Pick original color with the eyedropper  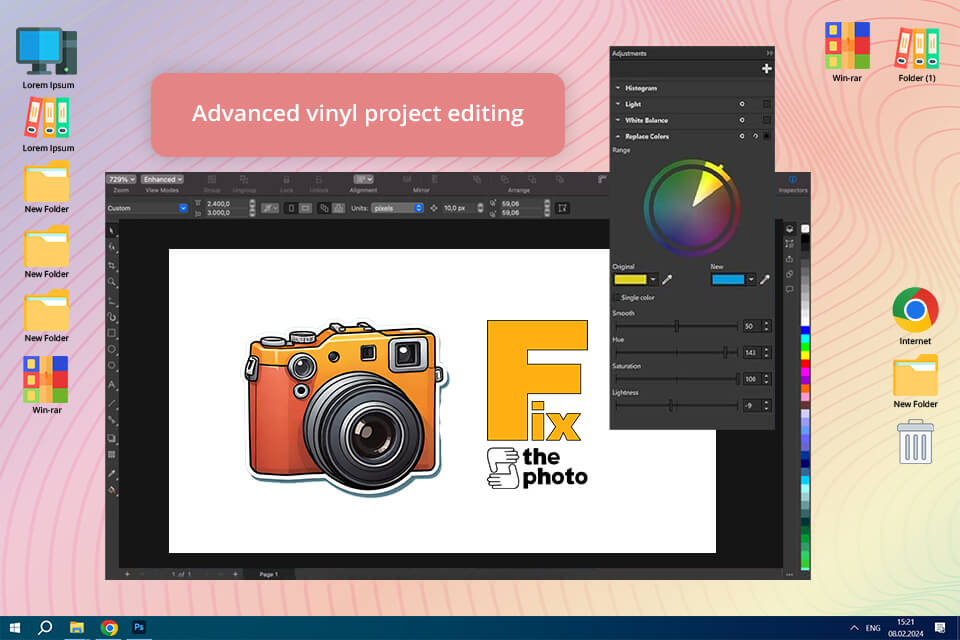667,280
